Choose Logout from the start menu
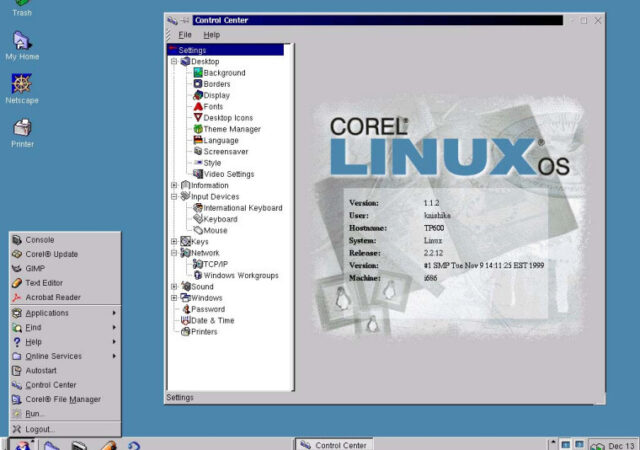 pyautogui.click(x=40, y=429)
